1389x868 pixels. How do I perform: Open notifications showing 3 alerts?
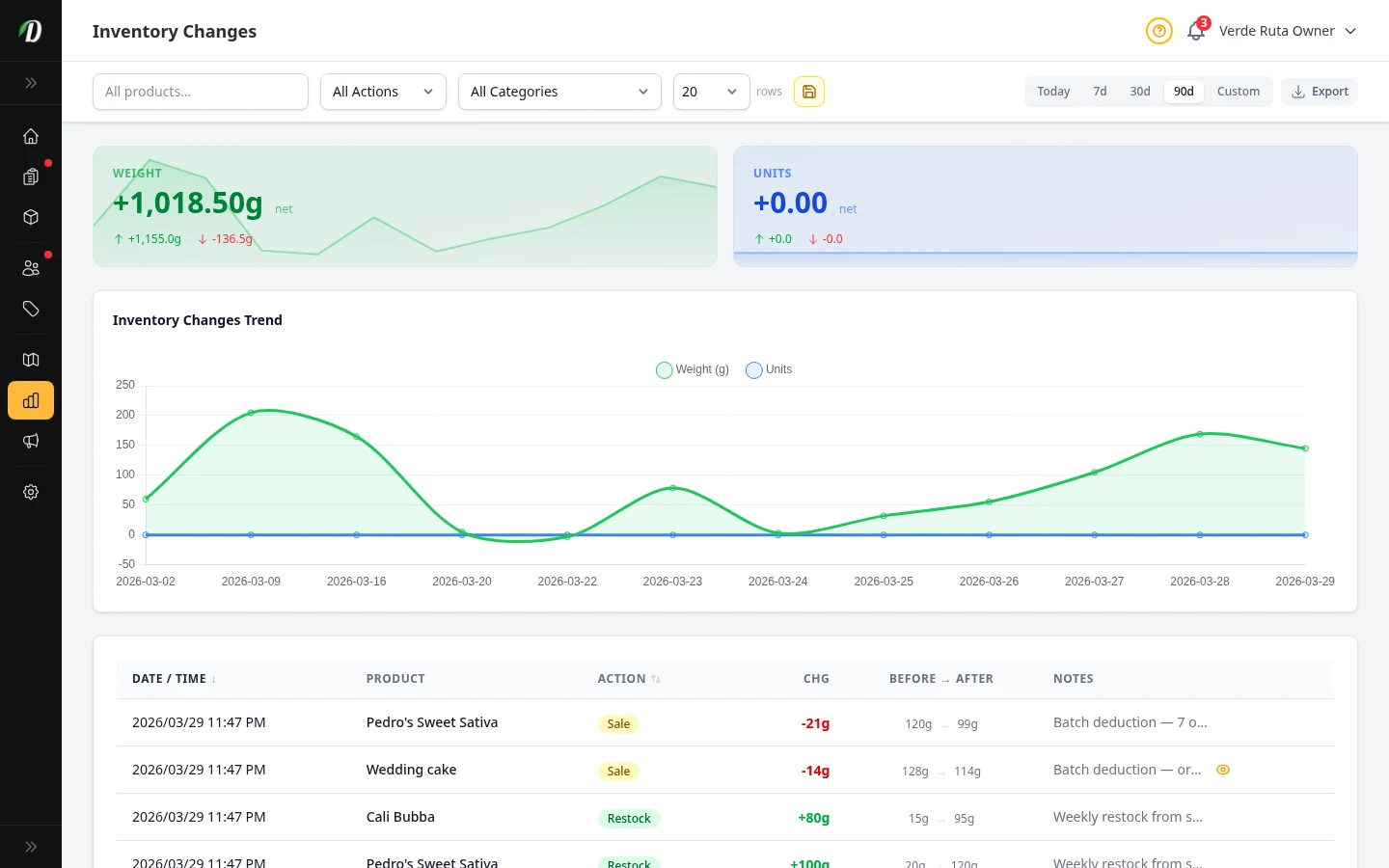(x=1196, y=31)
